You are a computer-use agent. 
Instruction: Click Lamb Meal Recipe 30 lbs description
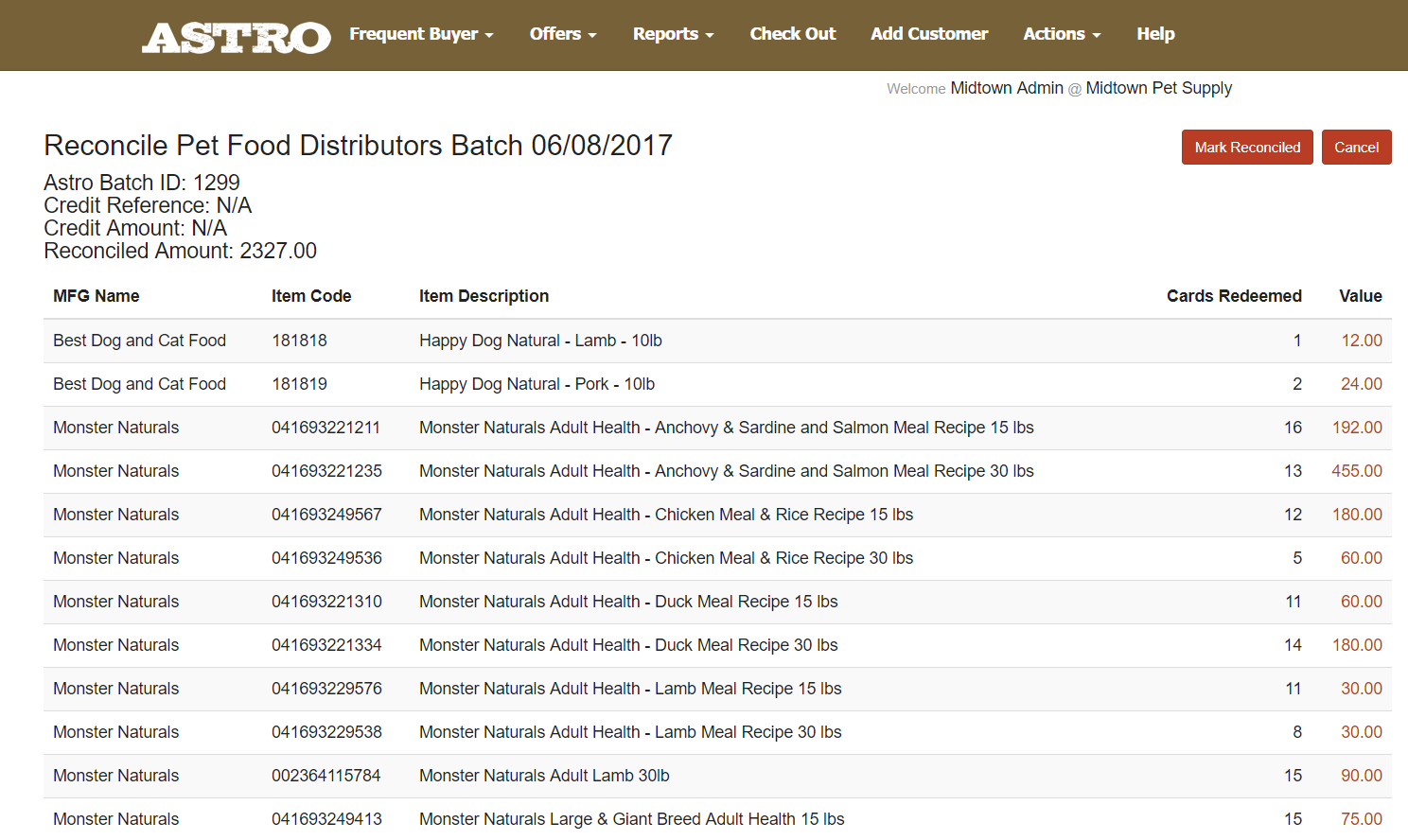[x=631, y=732]
